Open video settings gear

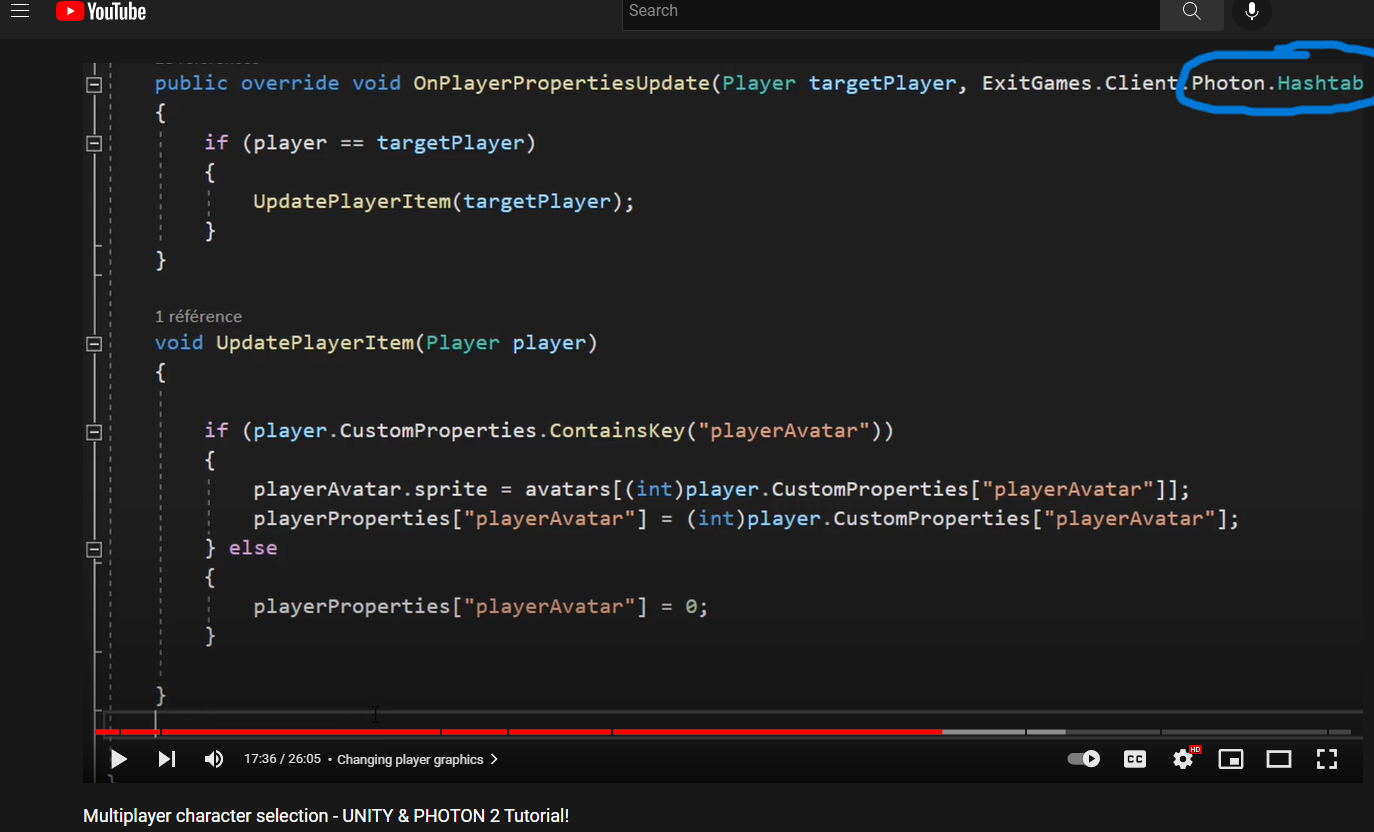point(1184,759)
